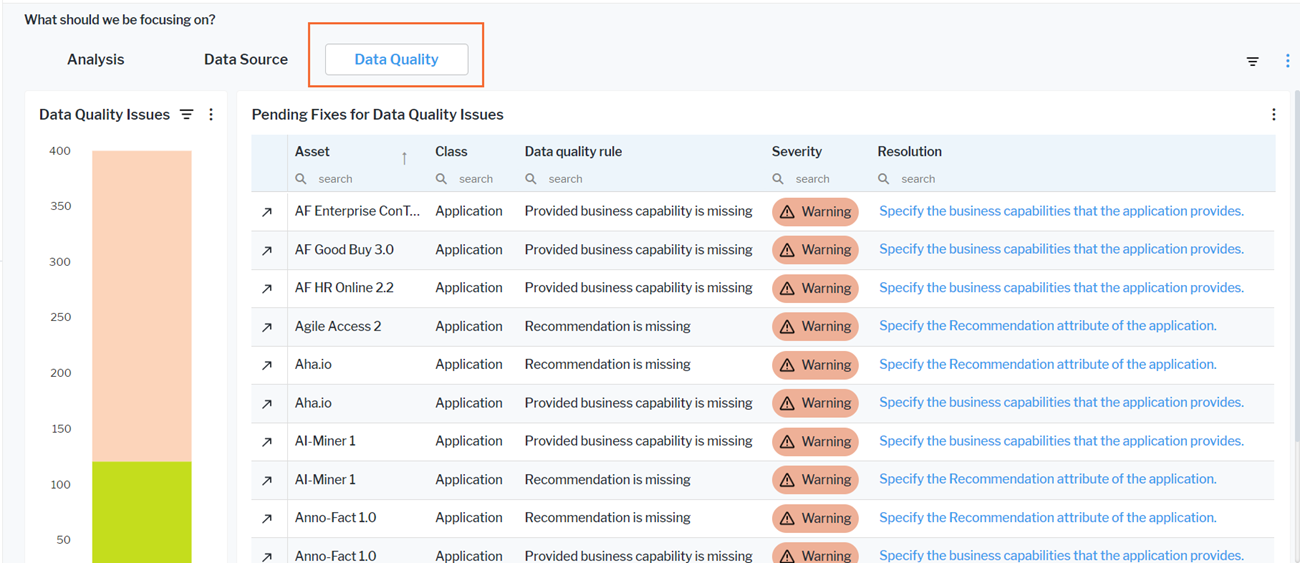This screenshot has height=563, width=1300.
Task: Open Agile Access 2 row arrow icon
Action: point(267,327)
